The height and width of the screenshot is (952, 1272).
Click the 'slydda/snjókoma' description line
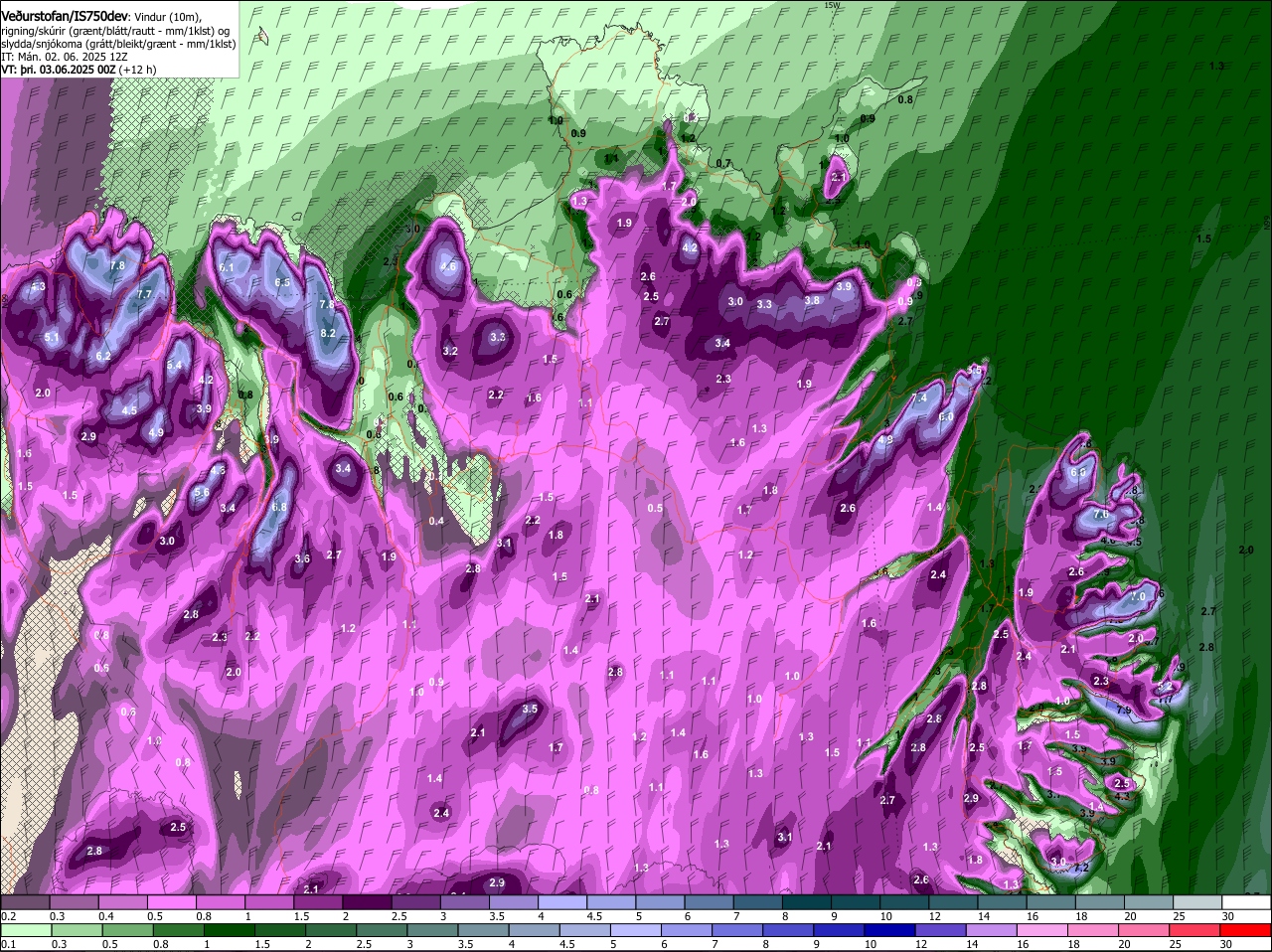tap(118, 44)
